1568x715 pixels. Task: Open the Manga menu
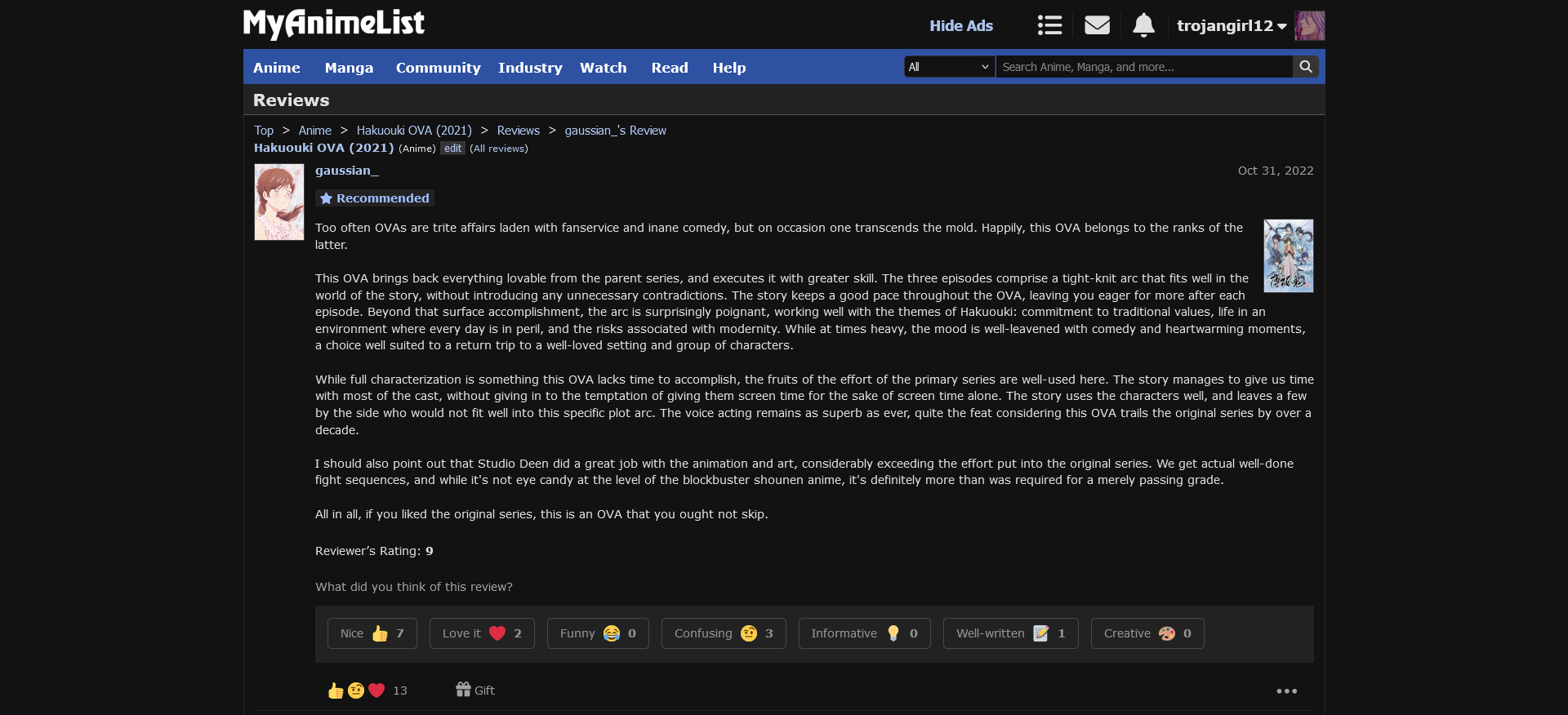349,68
